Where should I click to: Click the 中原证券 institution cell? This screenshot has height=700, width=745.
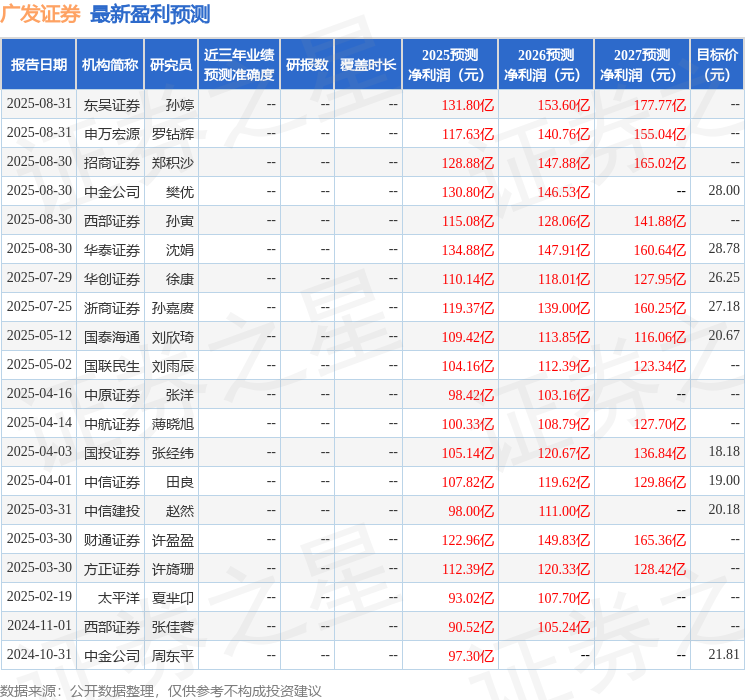[112, 395]
